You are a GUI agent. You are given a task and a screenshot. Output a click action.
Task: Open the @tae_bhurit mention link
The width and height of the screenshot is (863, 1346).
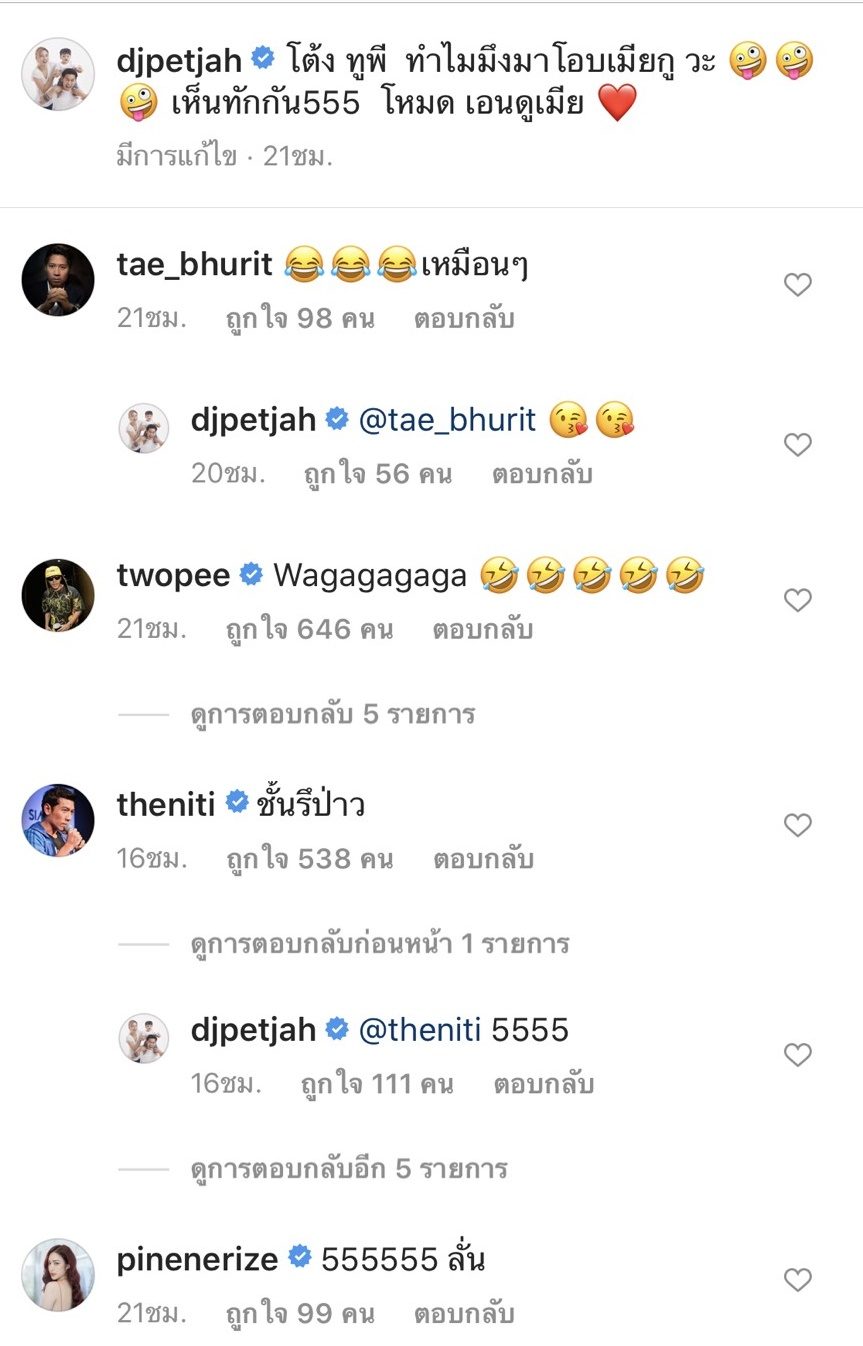pos(447,420)
